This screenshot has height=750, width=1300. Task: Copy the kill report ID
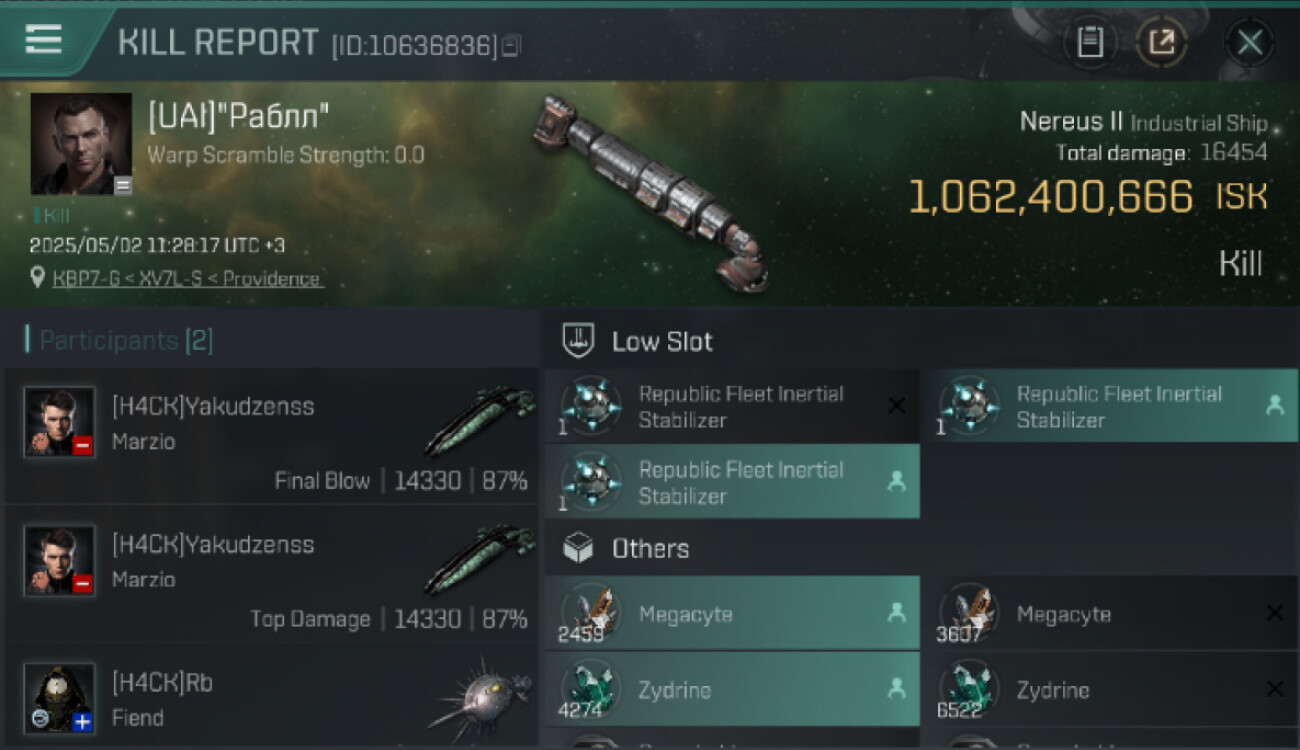511,45
